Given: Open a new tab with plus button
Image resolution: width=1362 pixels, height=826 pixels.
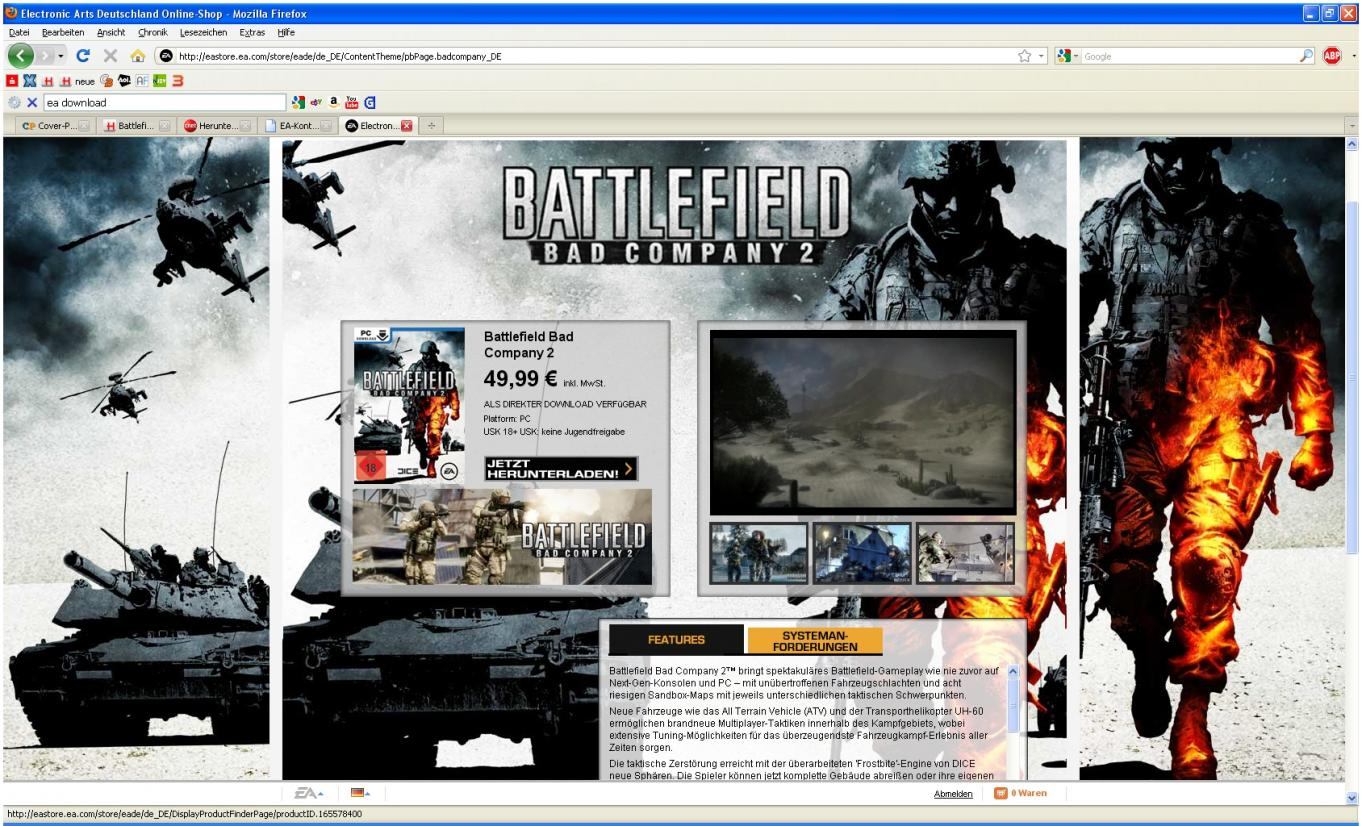Looking at the screenshot, I should [x=433, y=126].
